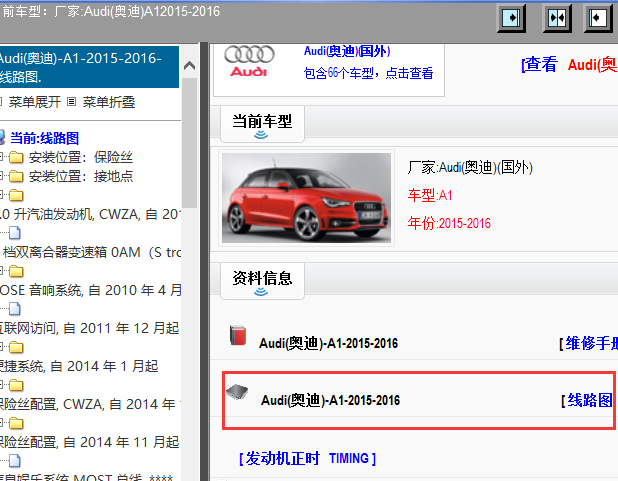Click the gray chip icon next to the wiring diagram entry
This screenshot has height=481, width=618.
tap(237, 392)
